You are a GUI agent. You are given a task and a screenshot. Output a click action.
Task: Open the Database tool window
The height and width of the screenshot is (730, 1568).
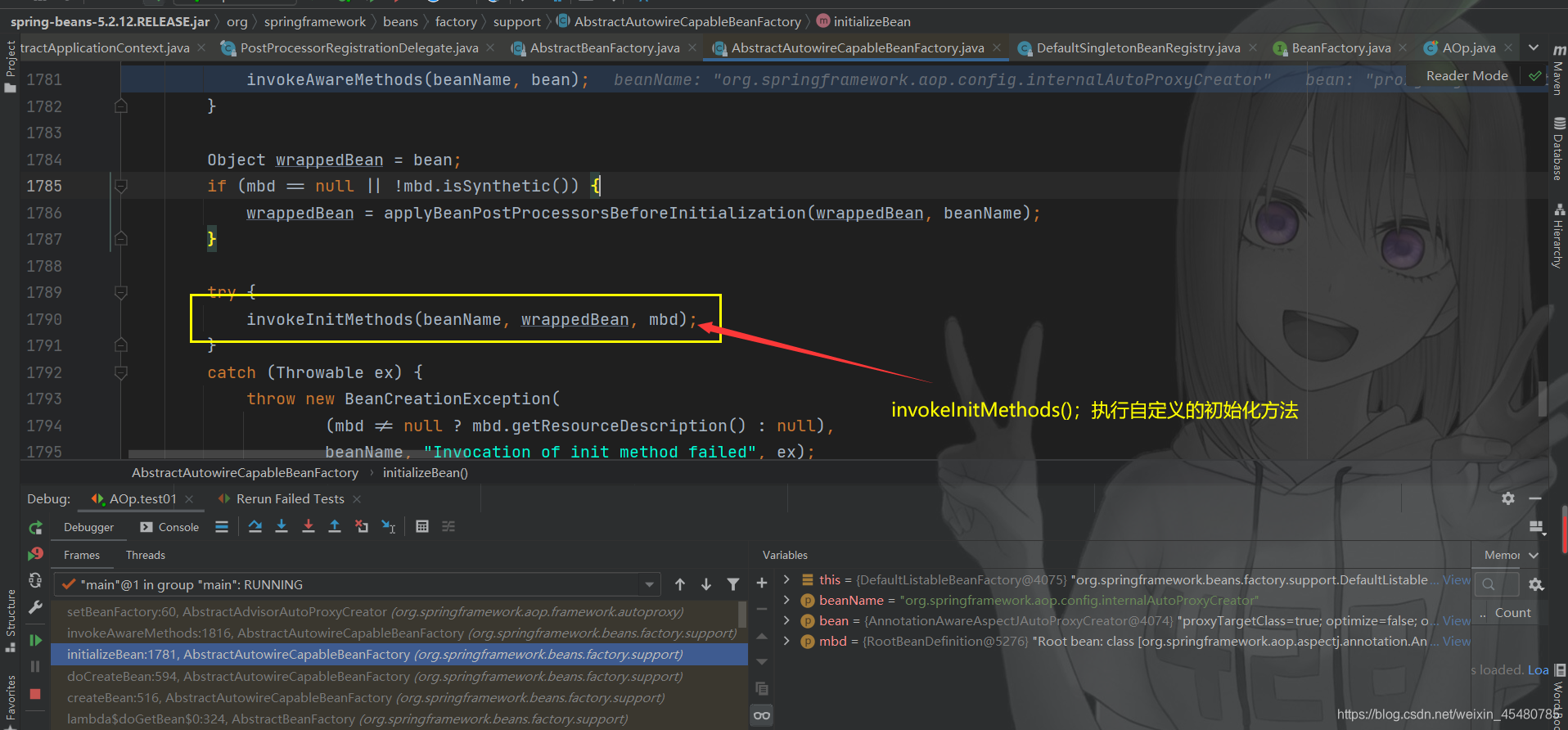[1559, 149]
